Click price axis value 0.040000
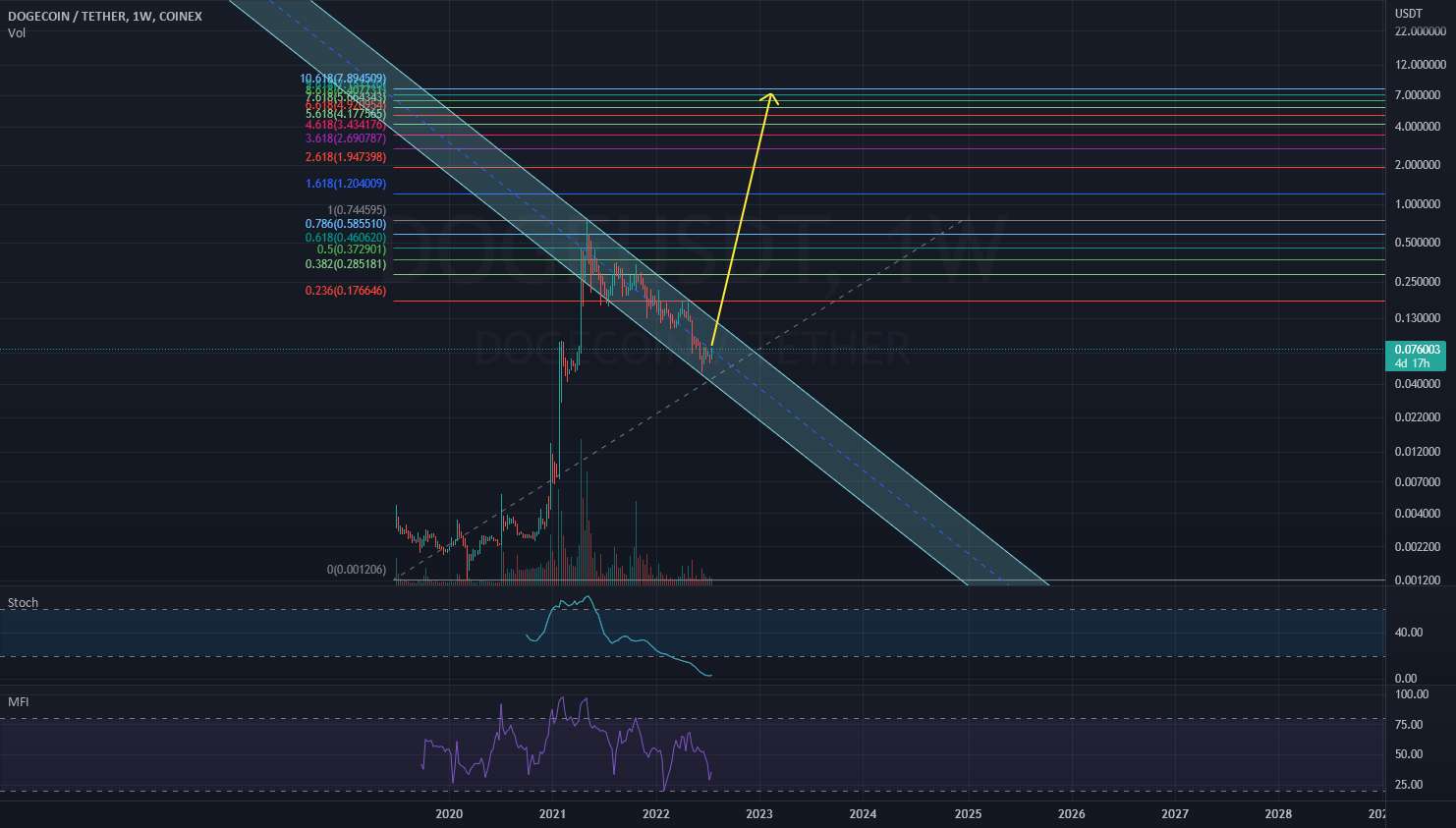The height and width of the screenshot is (828, 1456). pos(1418,384)
